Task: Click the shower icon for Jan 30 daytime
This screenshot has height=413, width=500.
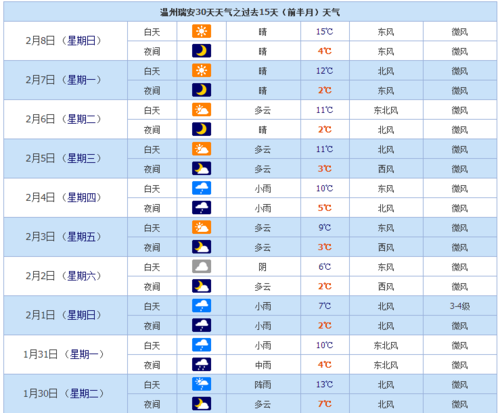Action: (201, 384)
